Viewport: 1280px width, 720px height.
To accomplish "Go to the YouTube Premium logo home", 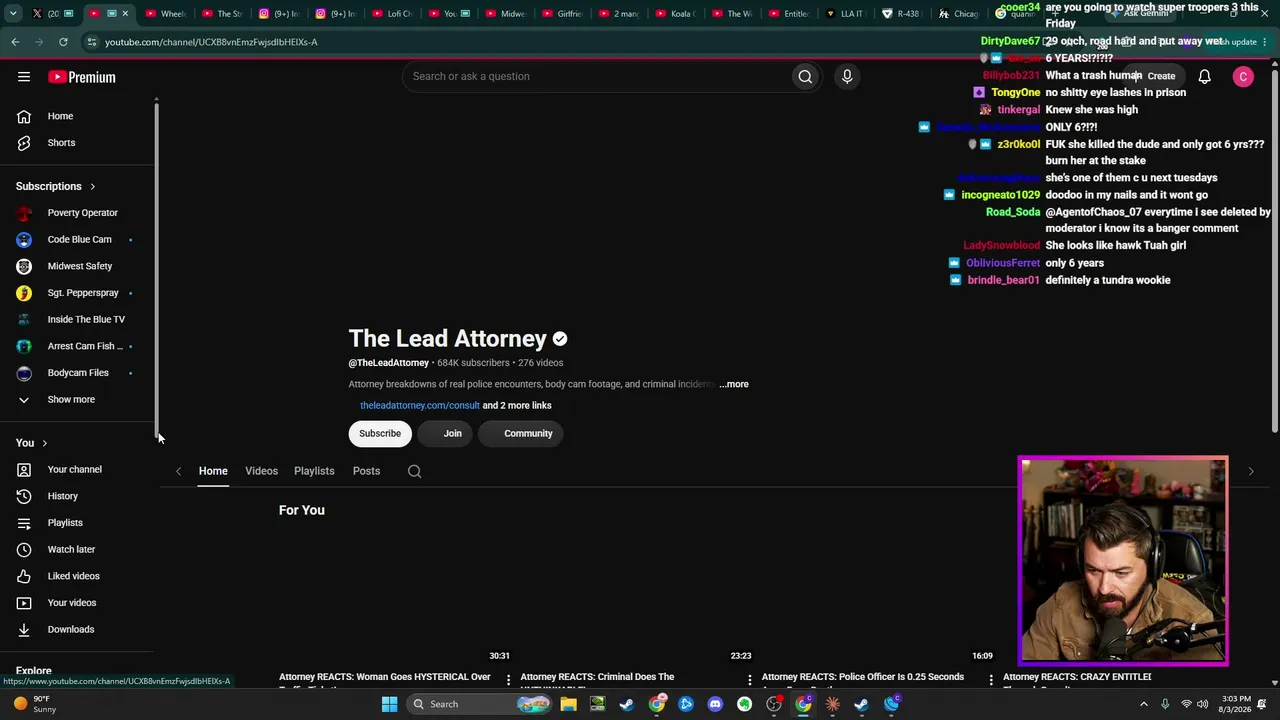I will pos(82,77).
